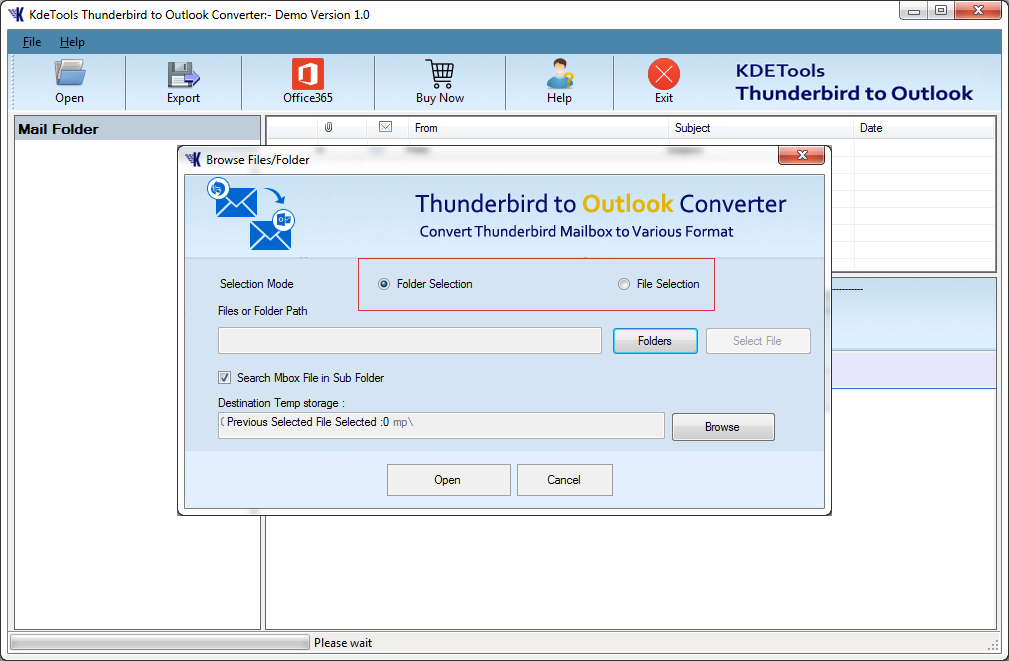Open Help using the toolbar icon
Screen dimensions: 1009x661
point(559,80)
